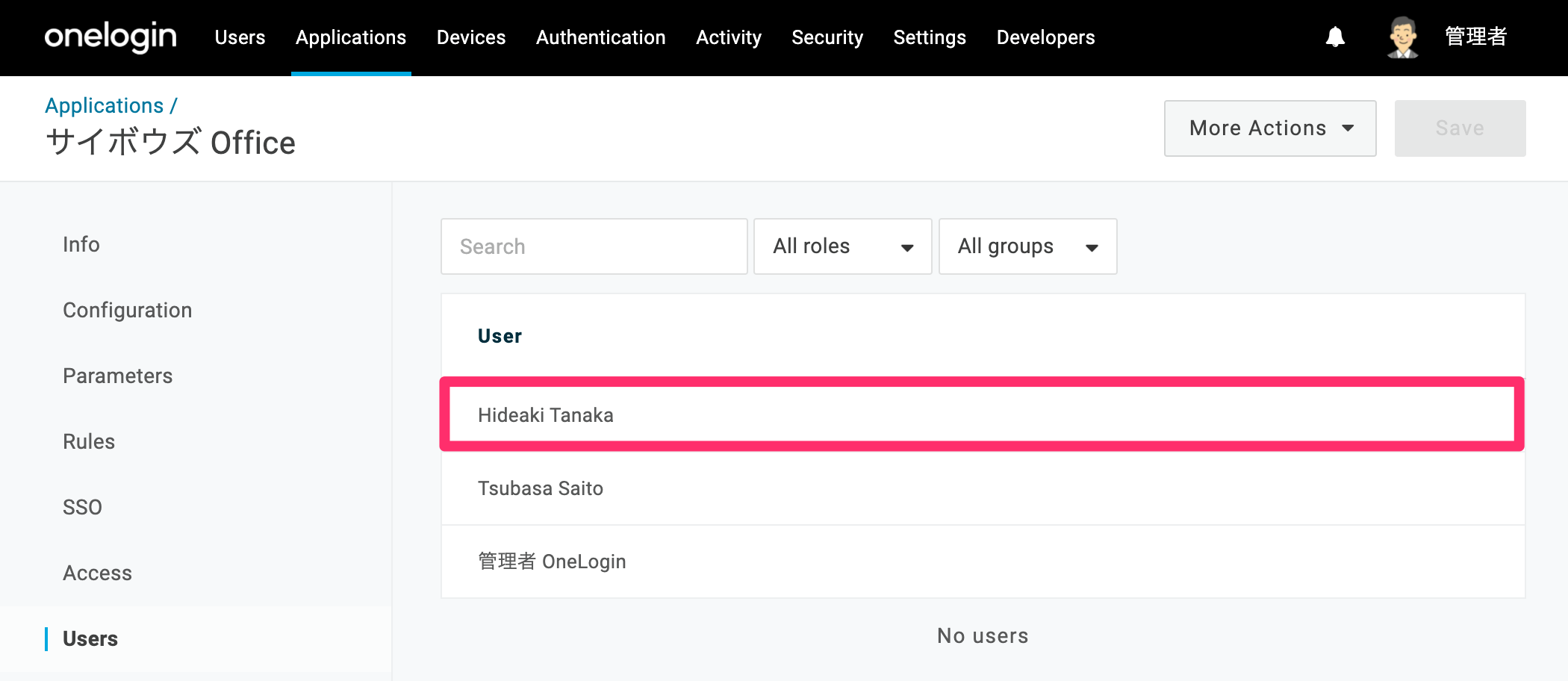
Task: Expand the All groups dropdown
Action: (x=1027, y=246)
